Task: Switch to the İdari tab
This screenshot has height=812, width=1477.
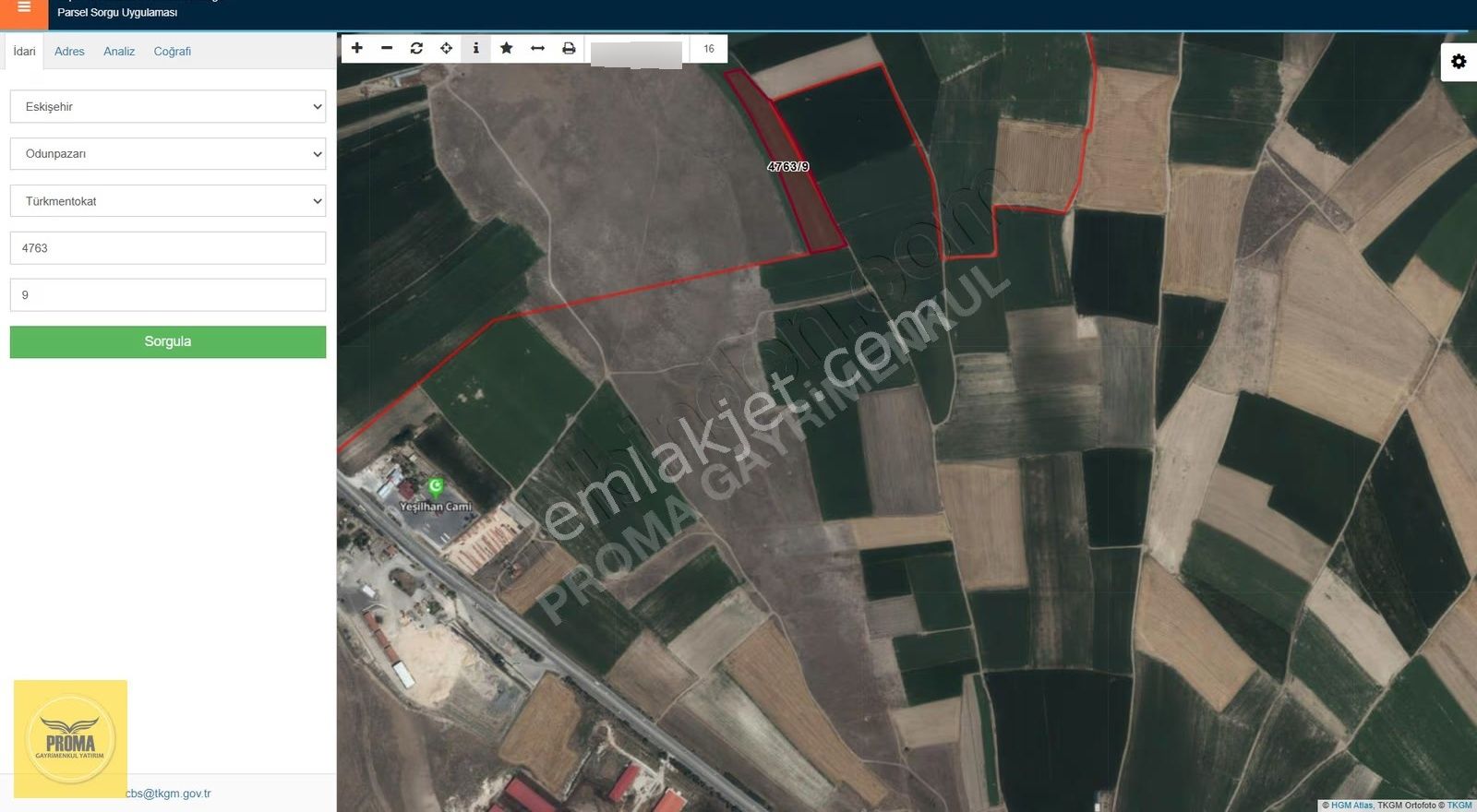Action: (24, 52)
